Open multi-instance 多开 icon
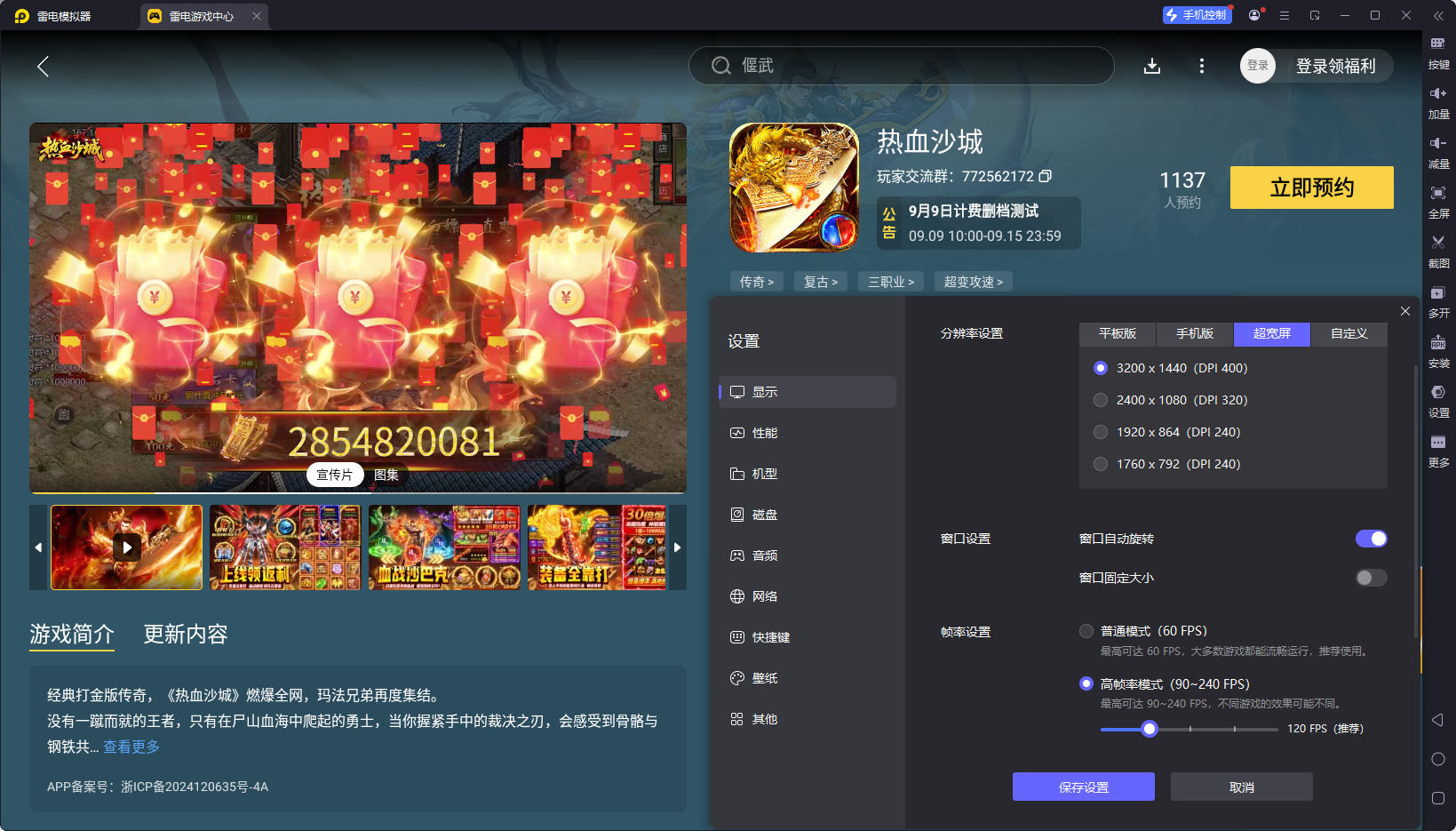 pyautogui.click(x=1438, y=302)
